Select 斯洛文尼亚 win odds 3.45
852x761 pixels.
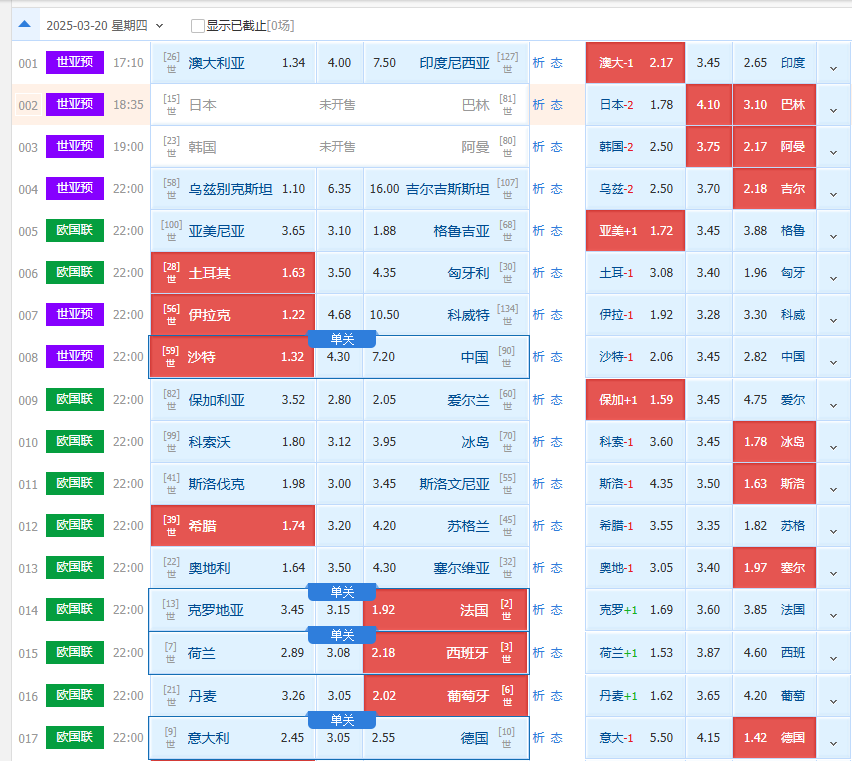446,483
